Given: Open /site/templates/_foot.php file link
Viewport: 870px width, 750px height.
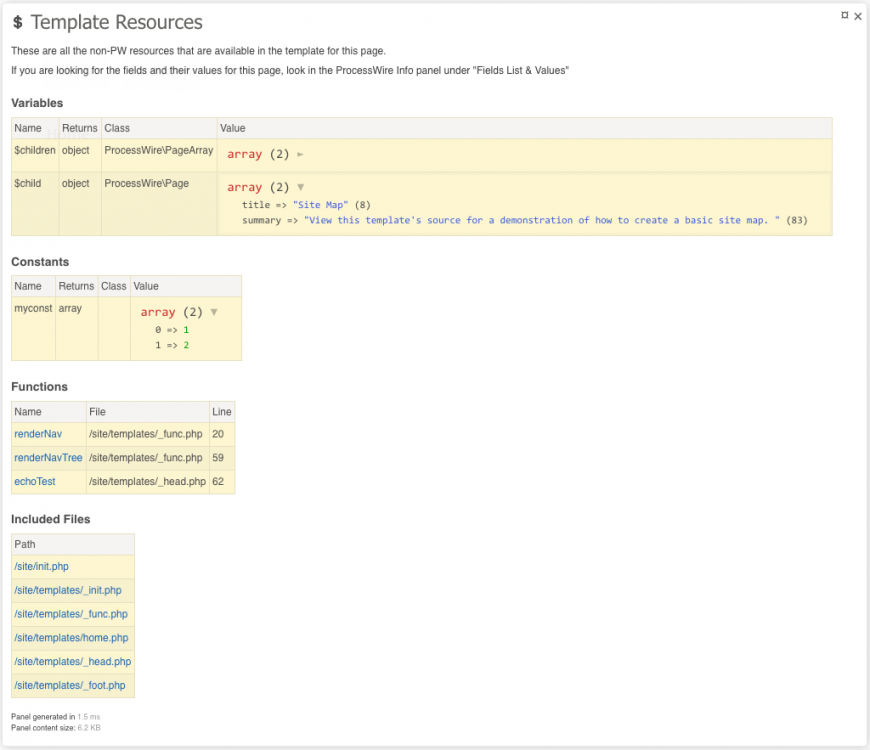Looking at the screenshot, I should pos(70,686).
